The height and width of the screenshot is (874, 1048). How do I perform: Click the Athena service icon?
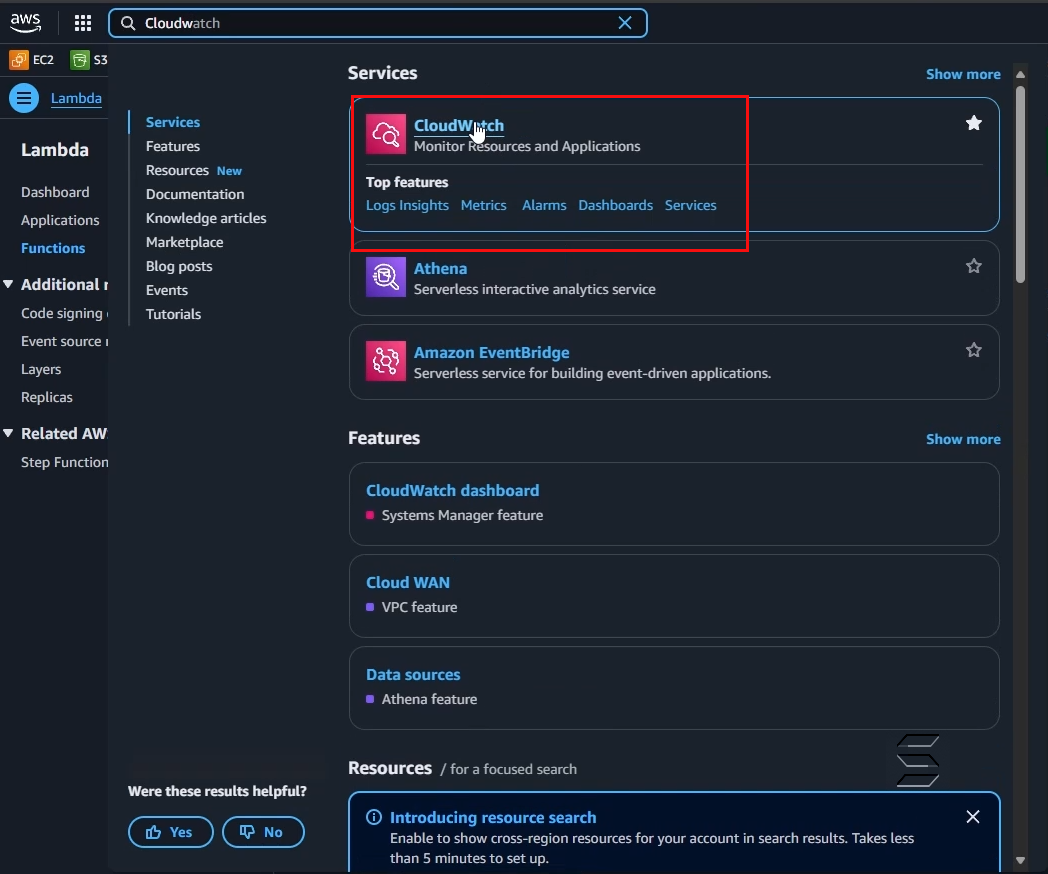[x=386, y=277]
